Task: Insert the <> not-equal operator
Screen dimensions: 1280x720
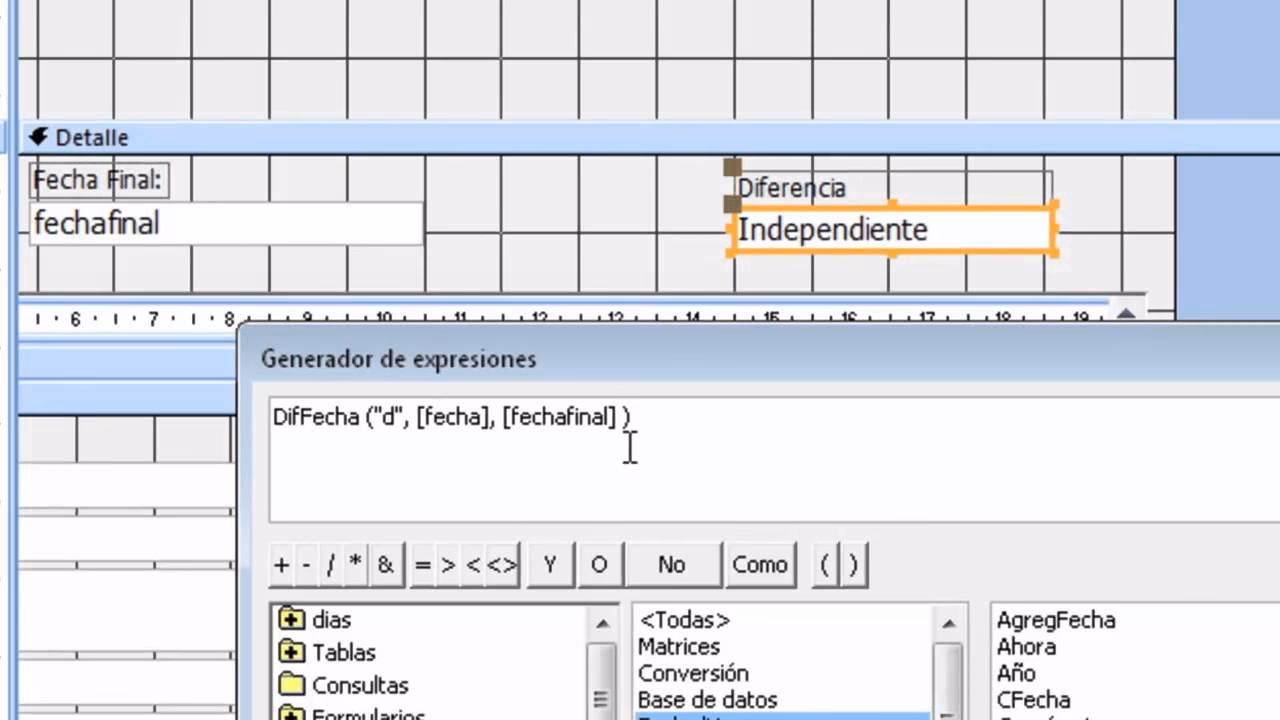Action: click(x=501, y=565)
